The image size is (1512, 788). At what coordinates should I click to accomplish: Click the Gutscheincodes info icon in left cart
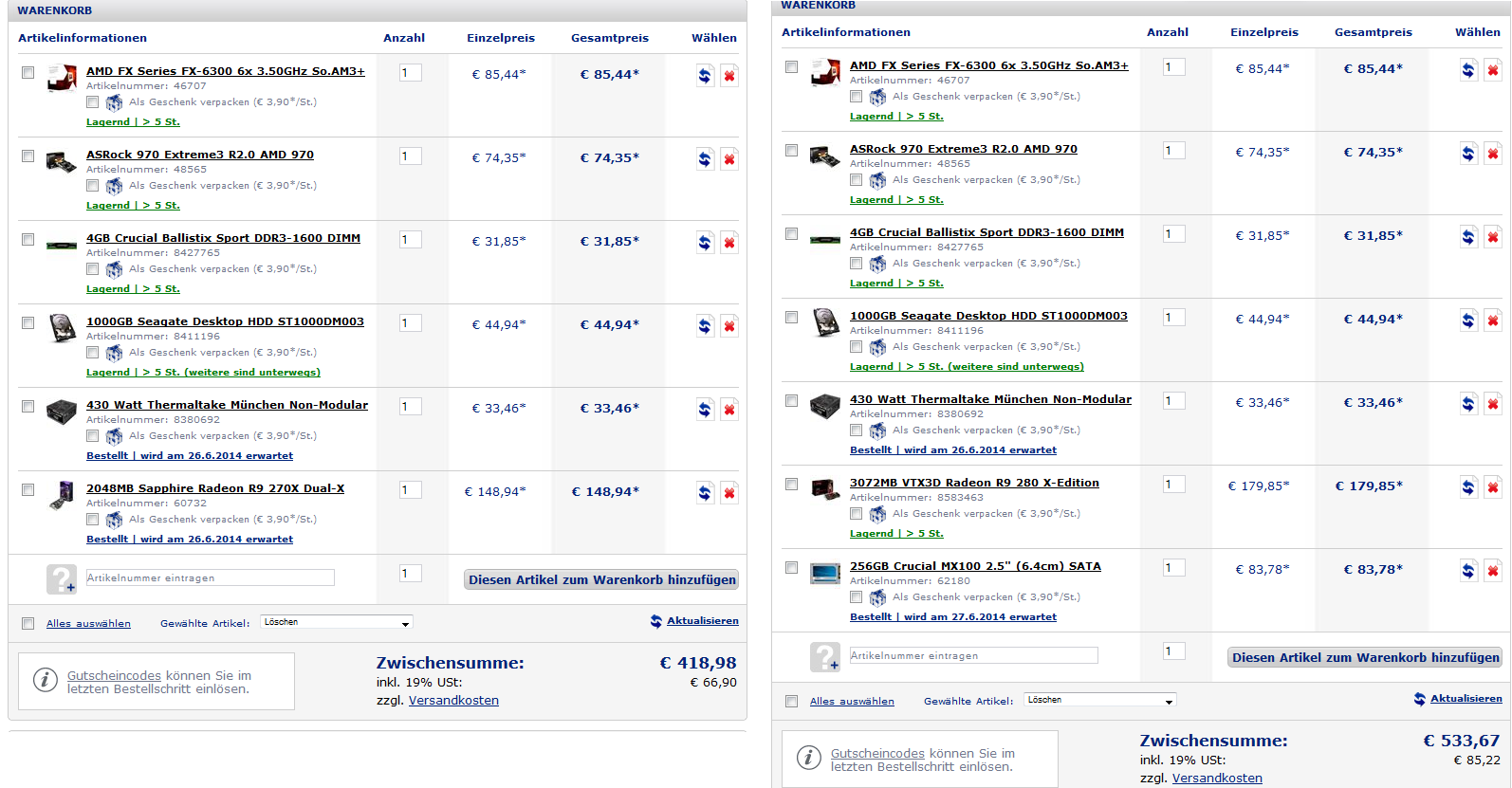pyautogui.click(x=45, y=680)
